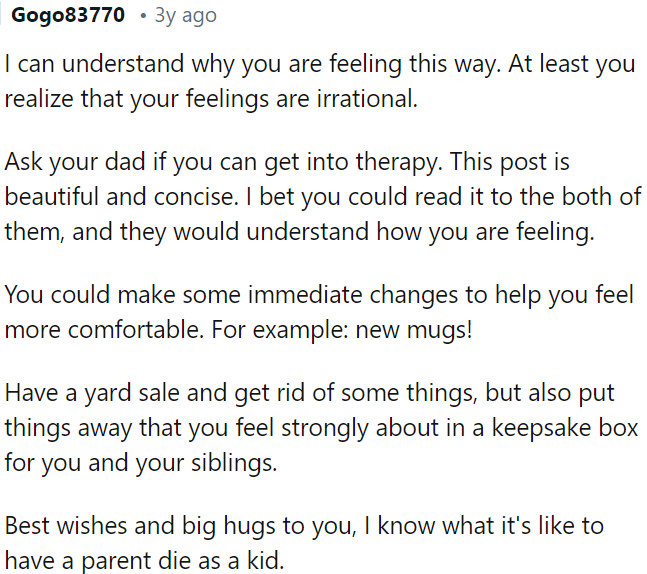The image size is (647, 574).
Task: Open the Gogo83770 user profile
Action: [x=68, y=16]
